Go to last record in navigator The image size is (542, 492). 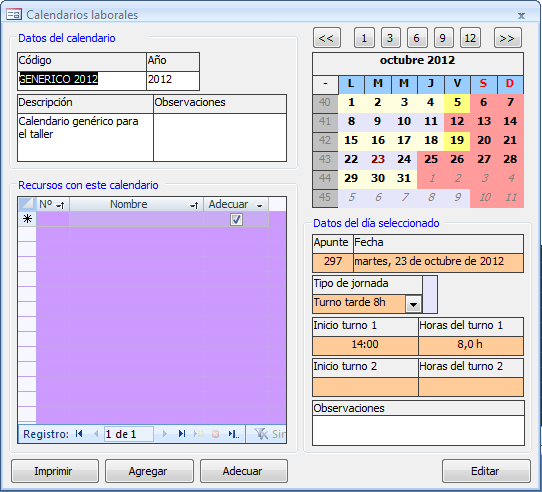coord(182,434)
